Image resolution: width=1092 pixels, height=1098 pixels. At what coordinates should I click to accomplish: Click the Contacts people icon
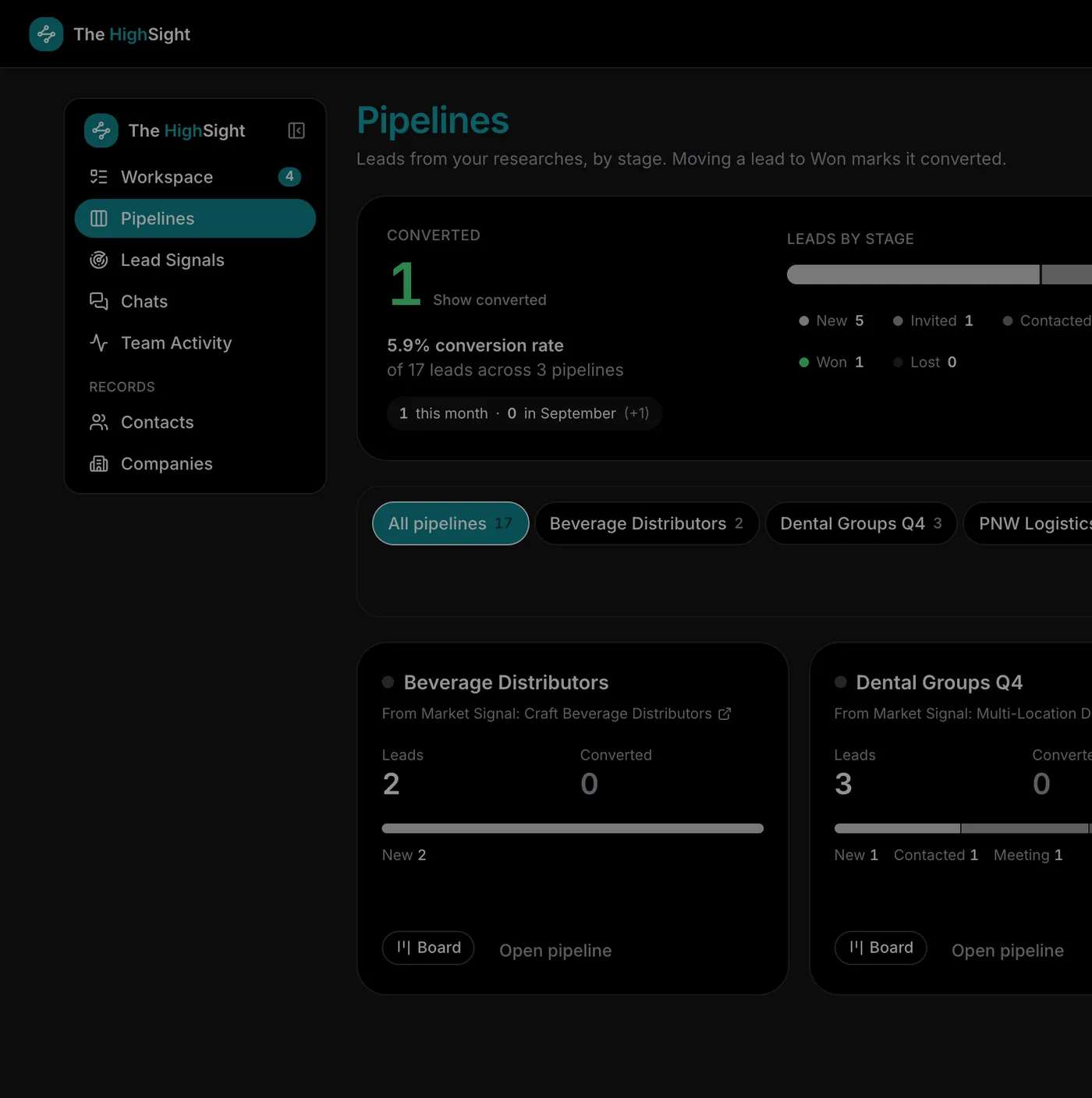(x=99, y=422)
